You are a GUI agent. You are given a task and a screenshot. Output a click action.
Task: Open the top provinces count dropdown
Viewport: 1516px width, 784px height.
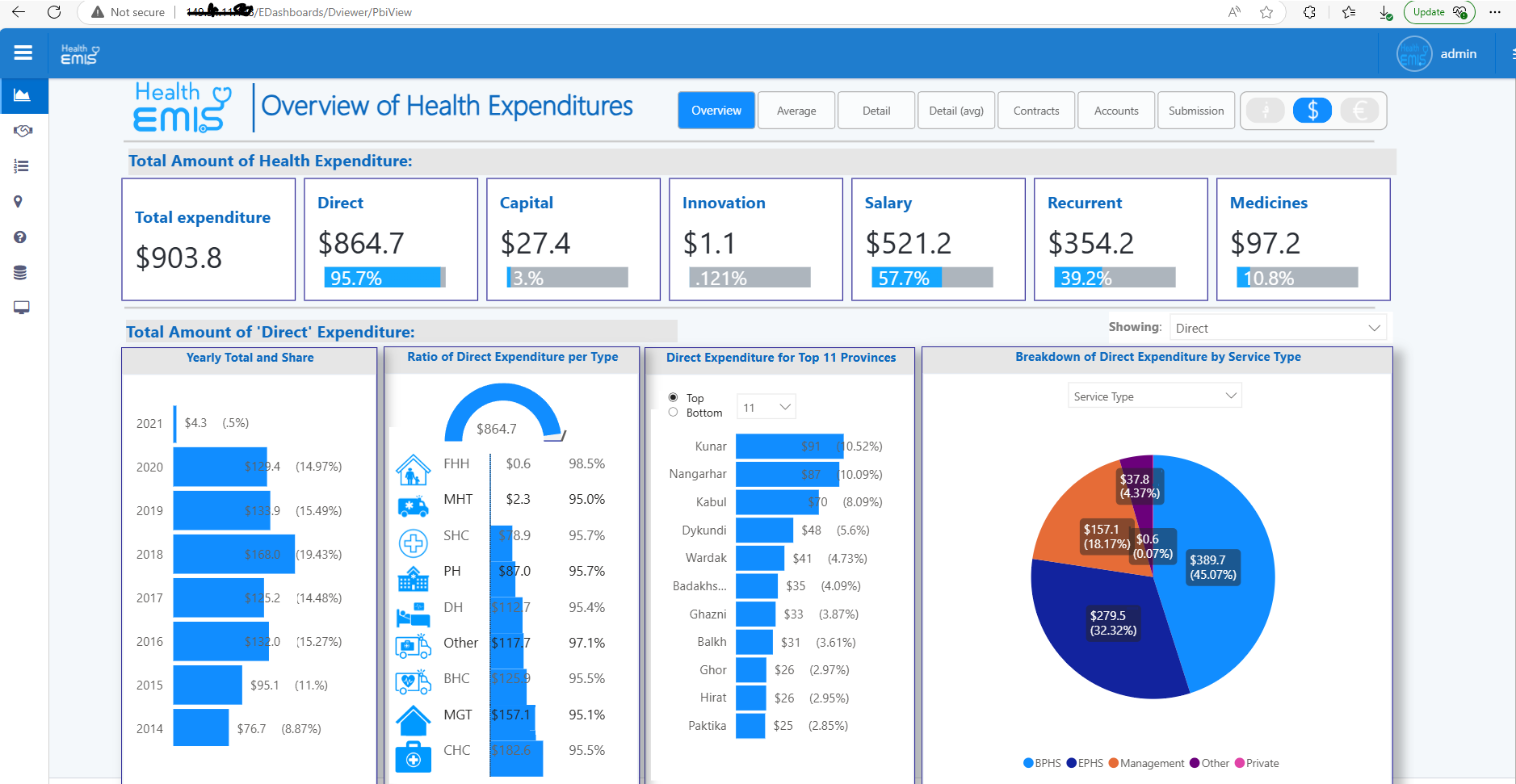(x=766, y=408)
